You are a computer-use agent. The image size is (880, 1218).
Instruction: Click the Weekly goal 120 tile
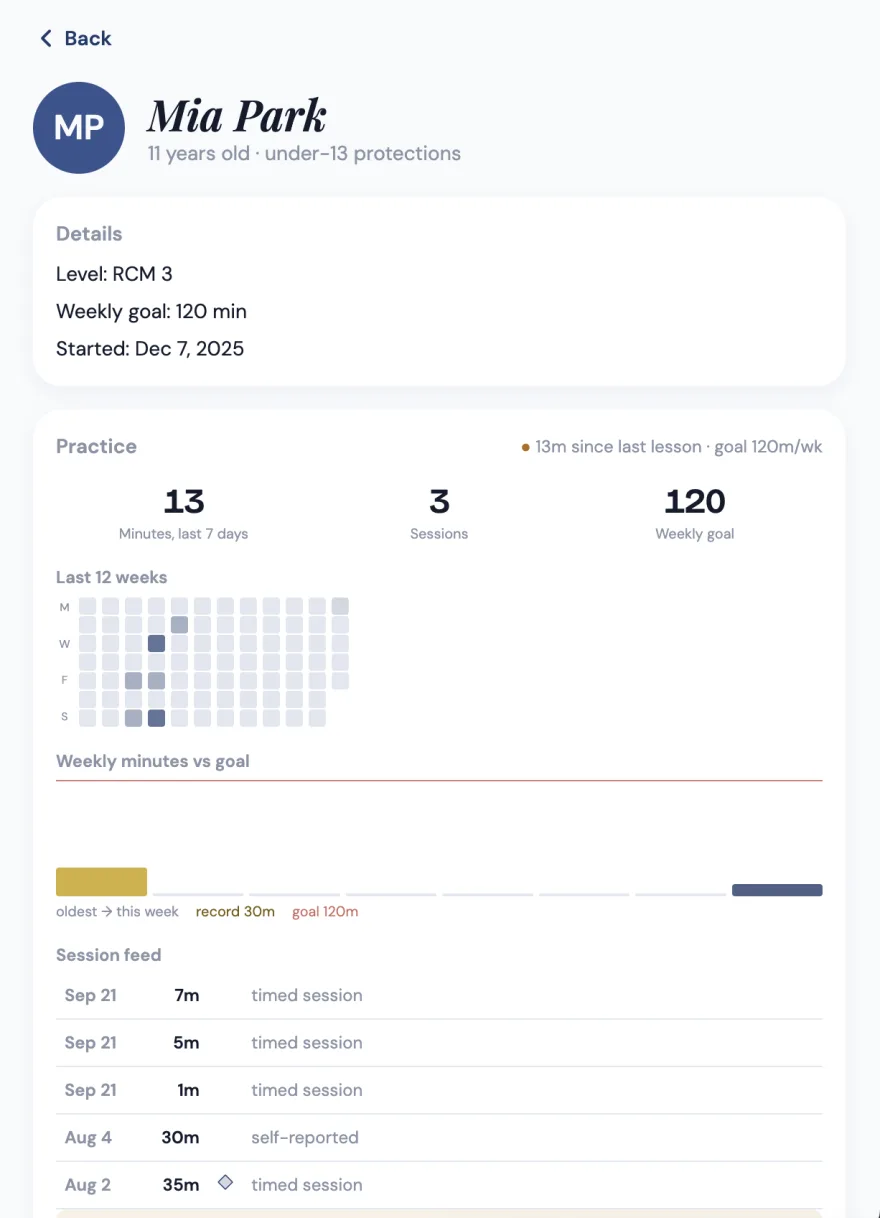point(695,513)
